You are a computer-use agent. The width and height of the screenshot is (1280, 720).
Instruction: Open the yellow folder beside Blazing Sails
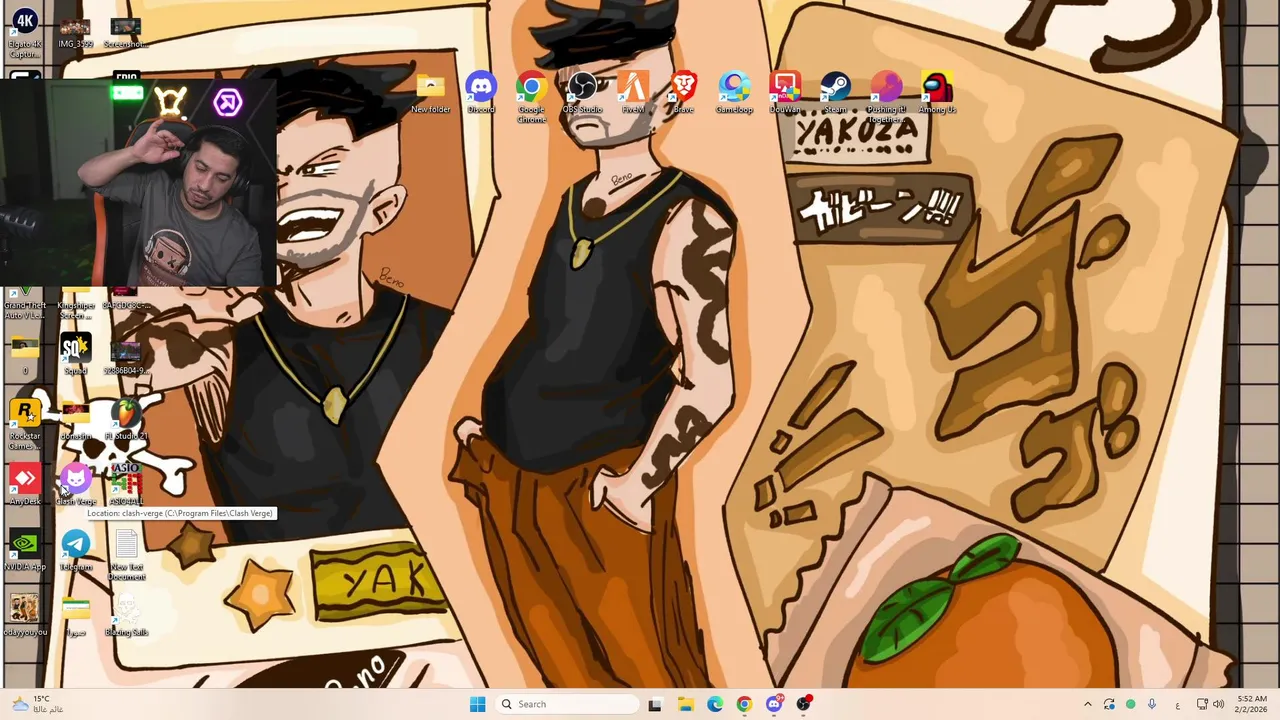(x=76, y=615)
